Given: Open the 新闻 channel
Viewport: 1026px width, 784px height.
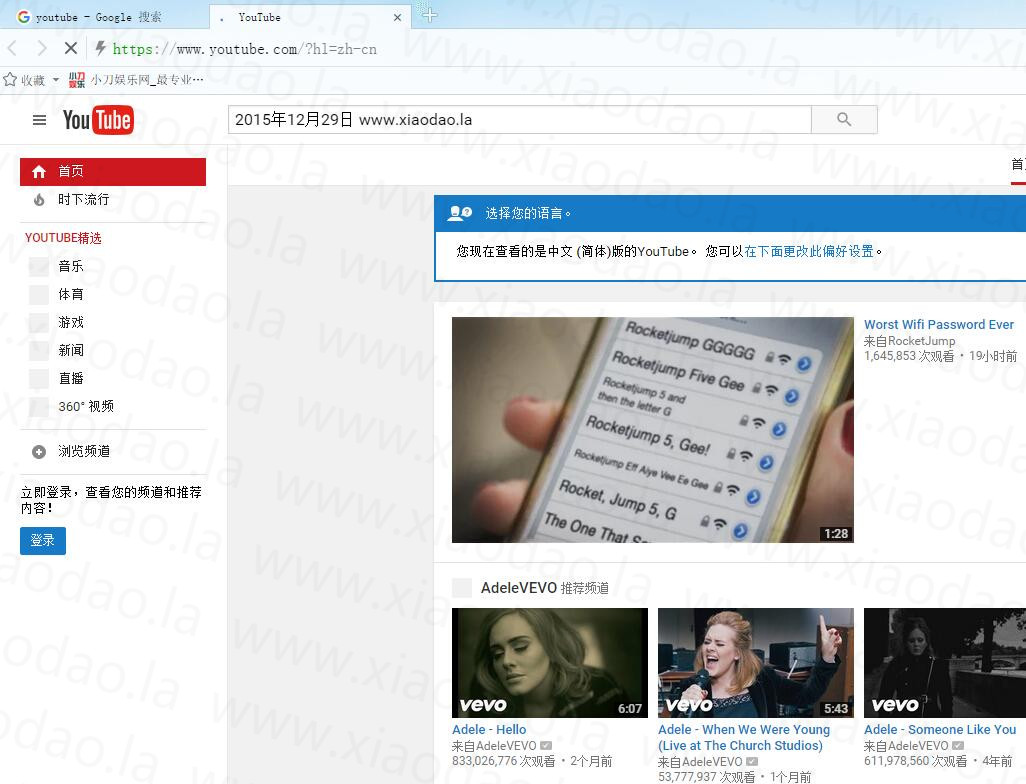Looking at the screenshot, I should click(71, 350).
